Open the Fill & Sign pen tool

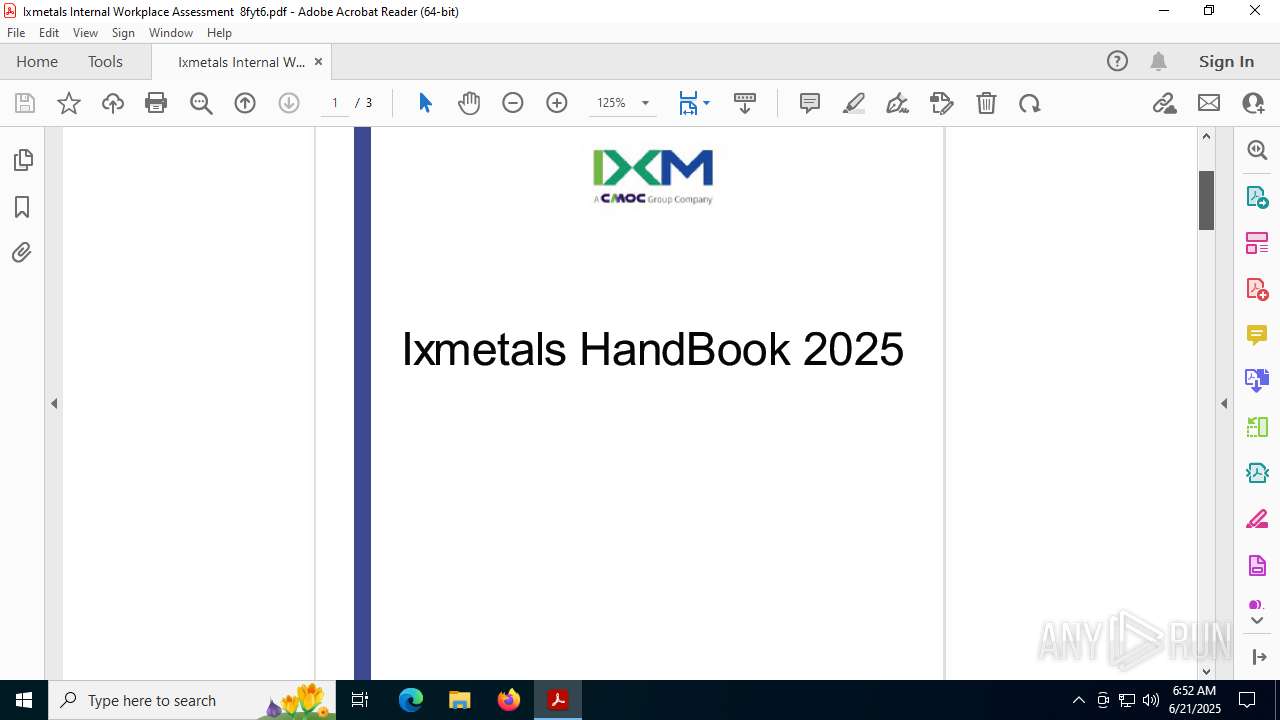click(x=898, y=103)
